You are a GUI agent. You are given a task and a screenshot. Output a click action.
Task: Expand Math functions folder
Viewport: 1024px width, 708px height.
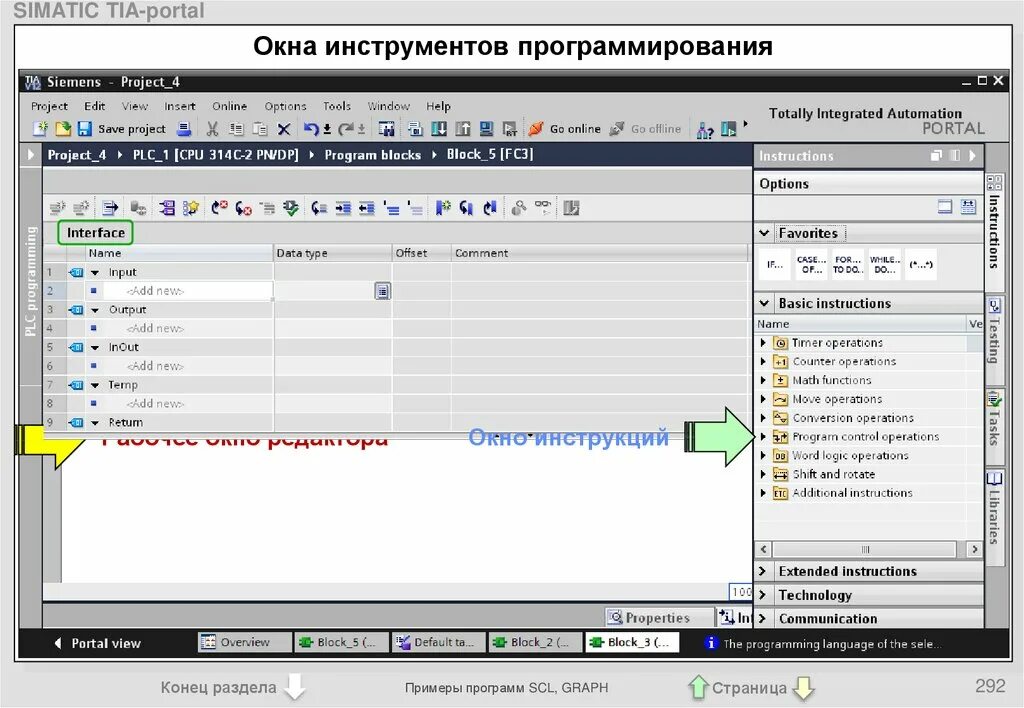pyautogui.click(x=763, y=380)
